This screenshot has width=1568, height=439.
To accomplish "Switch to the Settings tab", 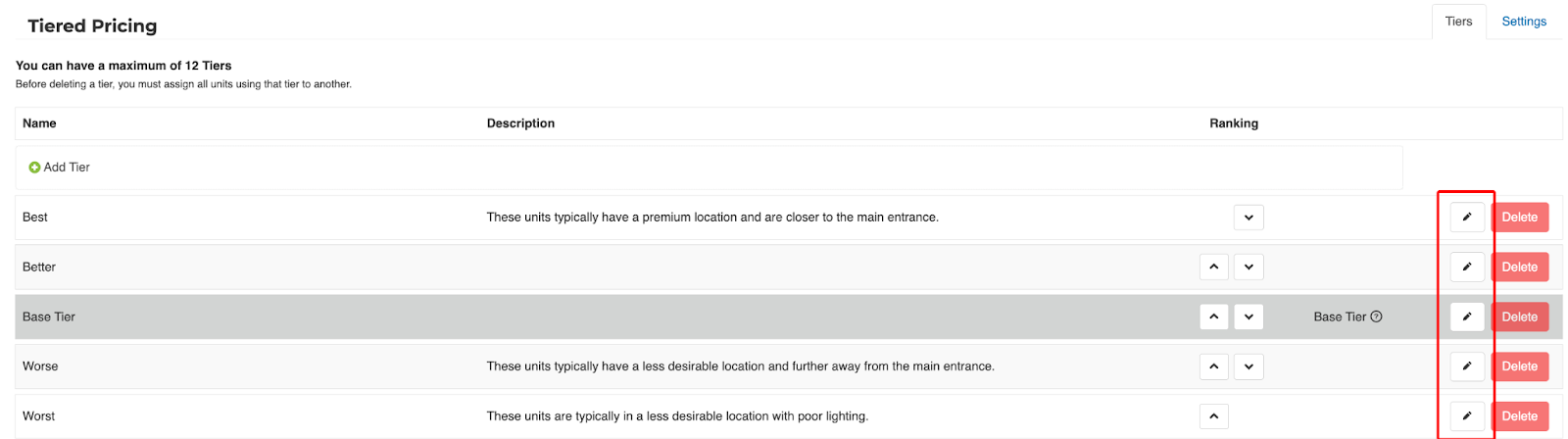I will (1524, 22).
